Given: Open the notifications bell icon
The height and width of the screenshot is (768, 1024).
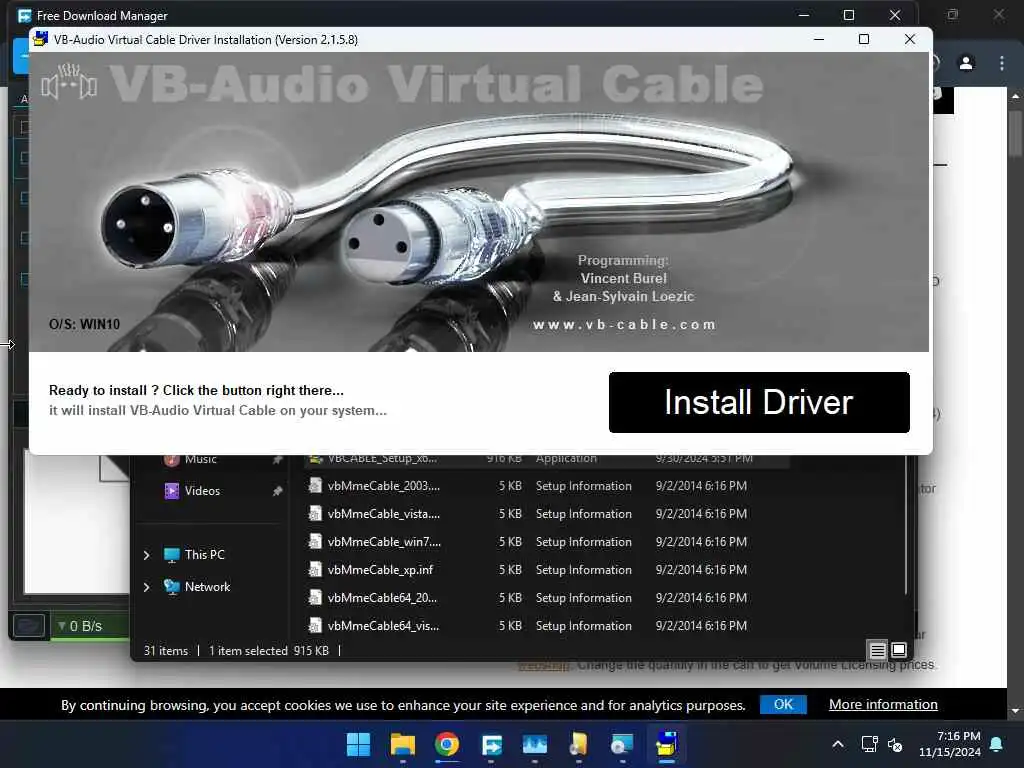Looking at the screenshot, I should (x=997, y=744).
